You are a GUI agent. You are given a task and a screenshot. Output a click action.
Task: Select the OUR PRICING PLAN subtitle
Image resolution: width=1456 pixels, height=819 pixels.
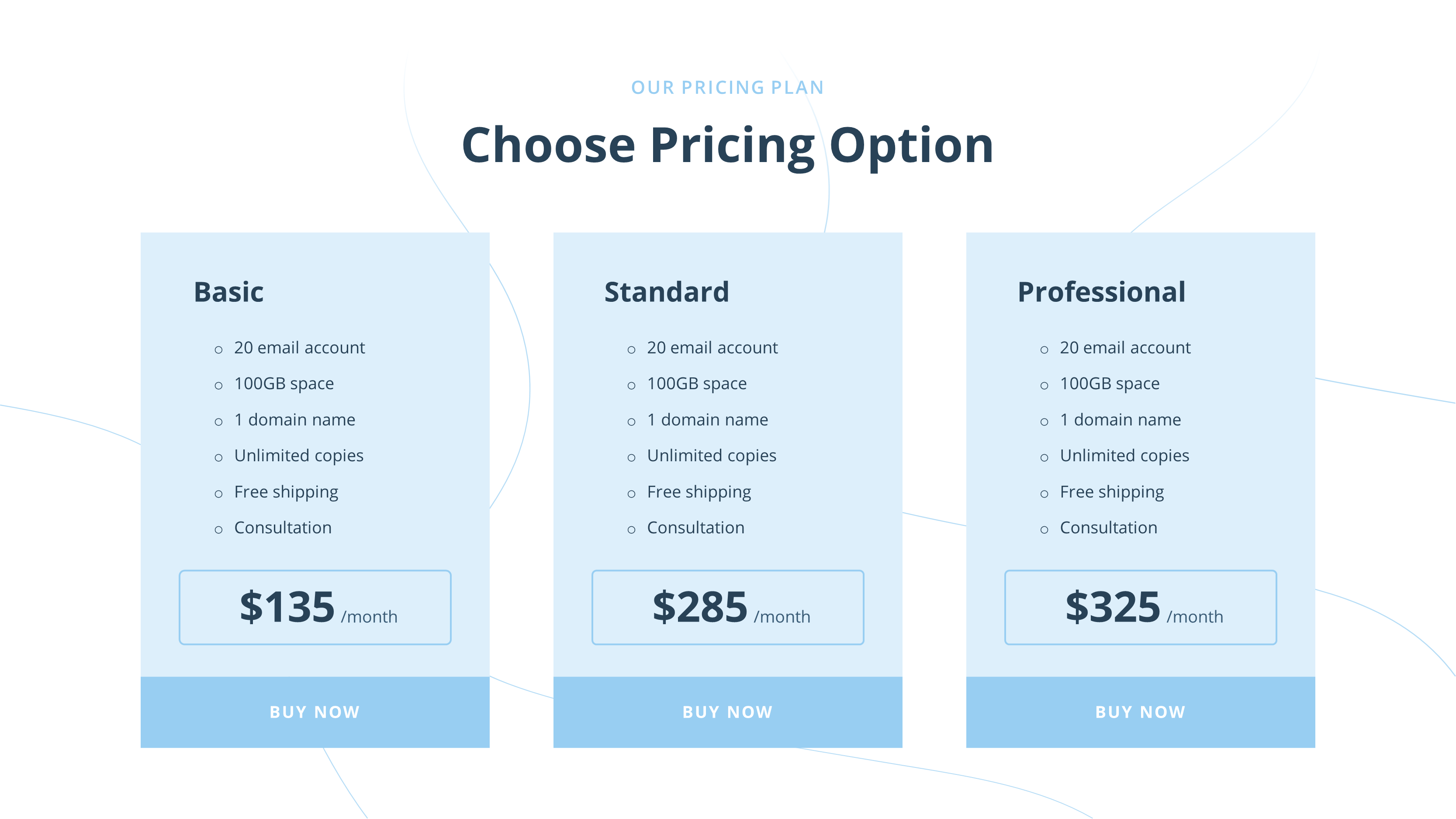click(x=727, y=88)
